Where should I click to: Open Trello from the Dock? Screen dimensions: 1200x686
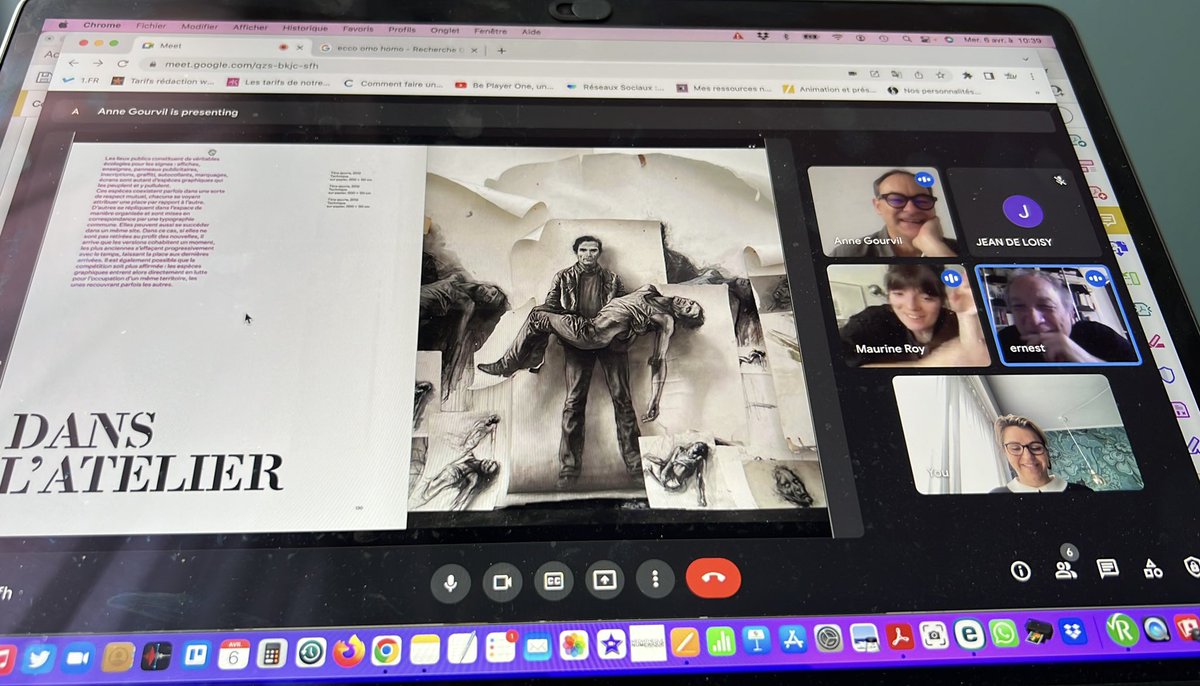pyautogui.click(x=197, y=655)
